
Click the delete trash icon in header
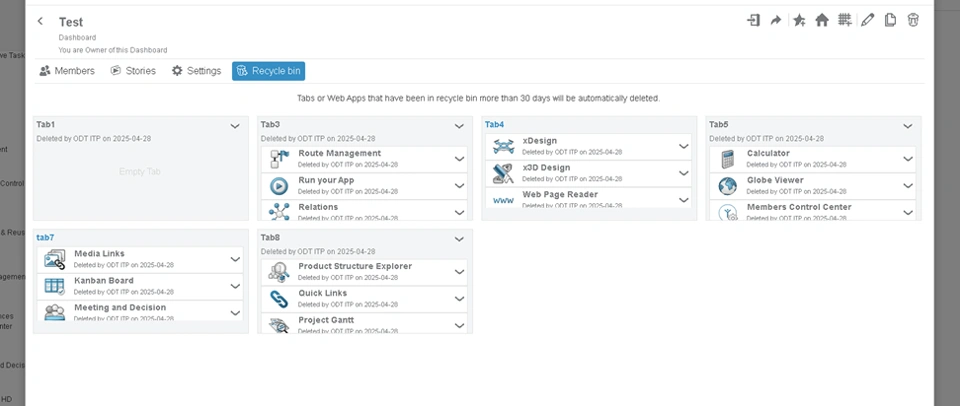913,20
